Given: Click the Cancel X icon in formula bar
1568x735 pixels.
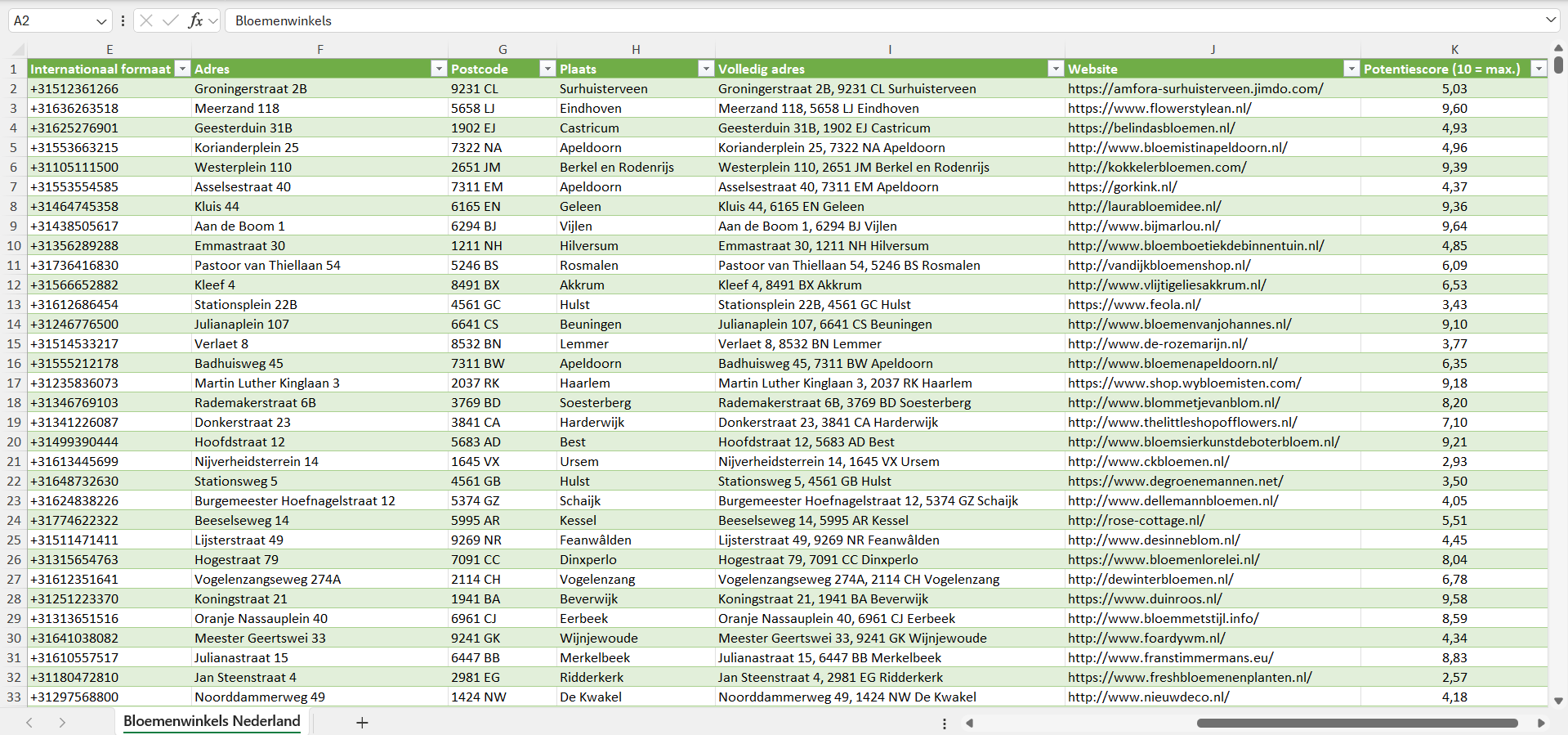Looking at the screenshot, I should click(146, 20).
